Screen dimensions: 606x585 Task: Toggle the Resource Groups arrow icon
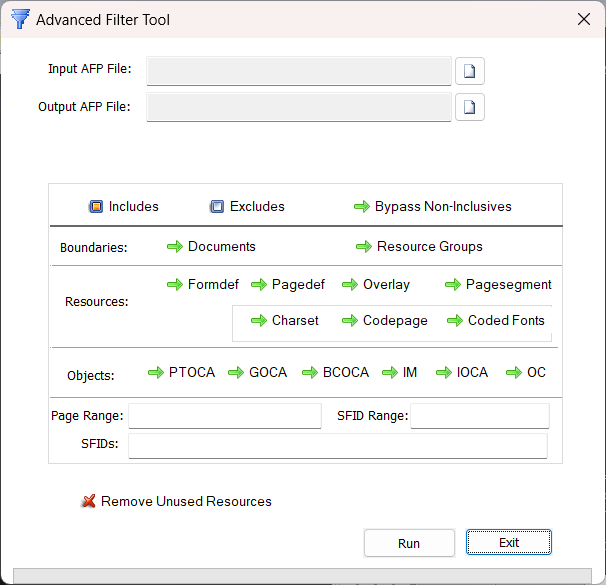tap(364, 247)
